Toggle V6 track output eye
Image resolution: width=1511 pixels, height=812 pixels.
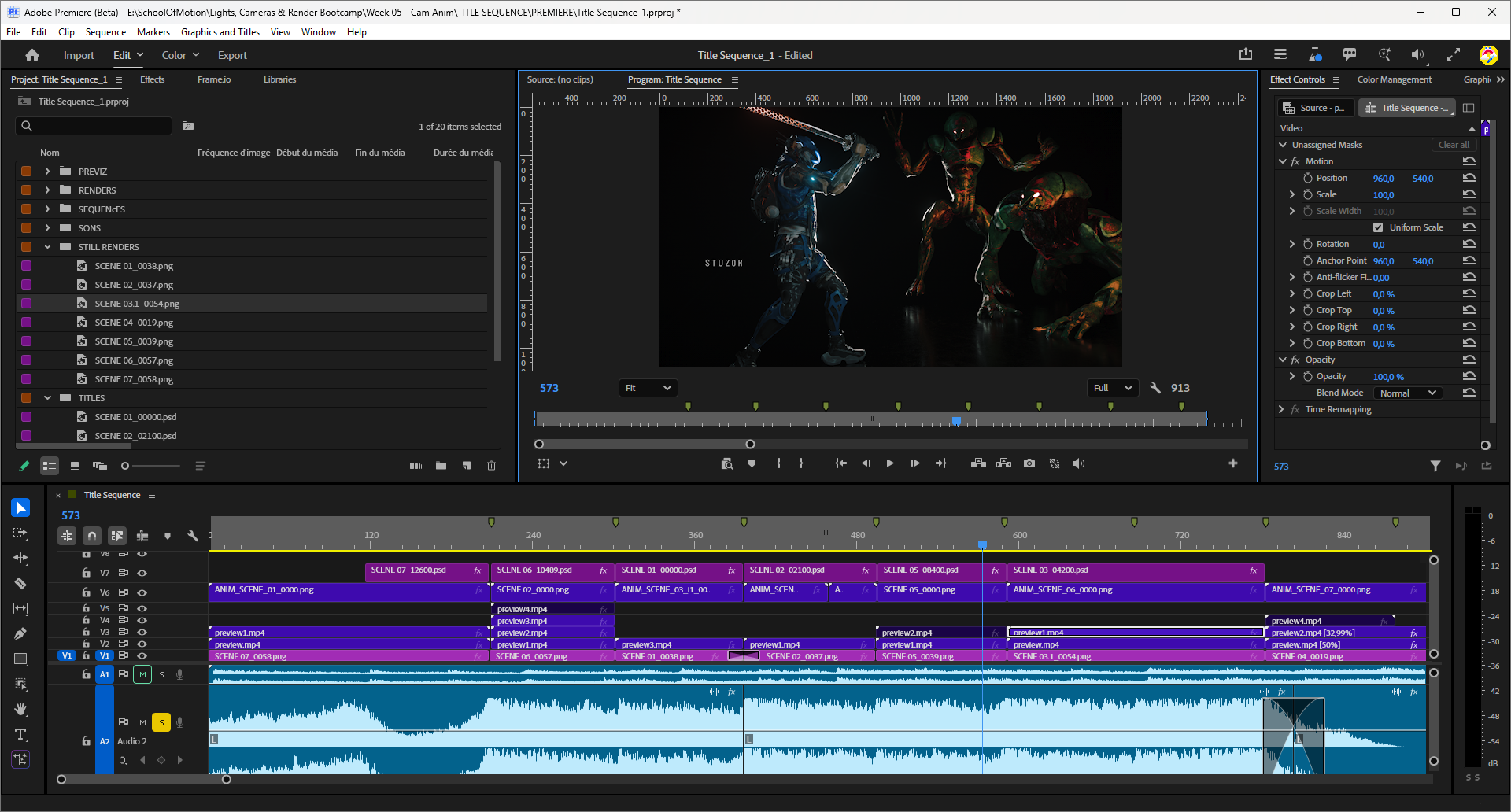(142, 592)
